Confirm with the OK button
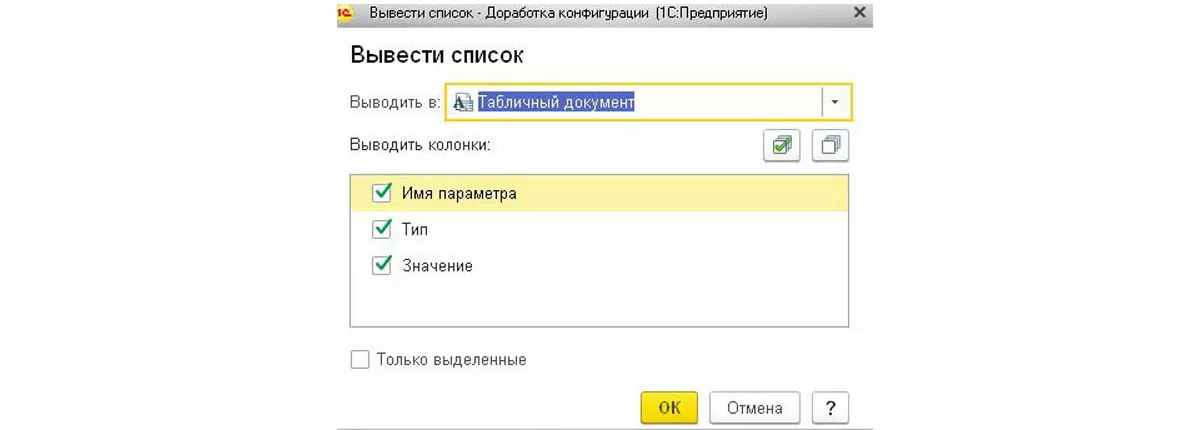The width and height of the screenshot is (1200, 430). coord(670,407)
